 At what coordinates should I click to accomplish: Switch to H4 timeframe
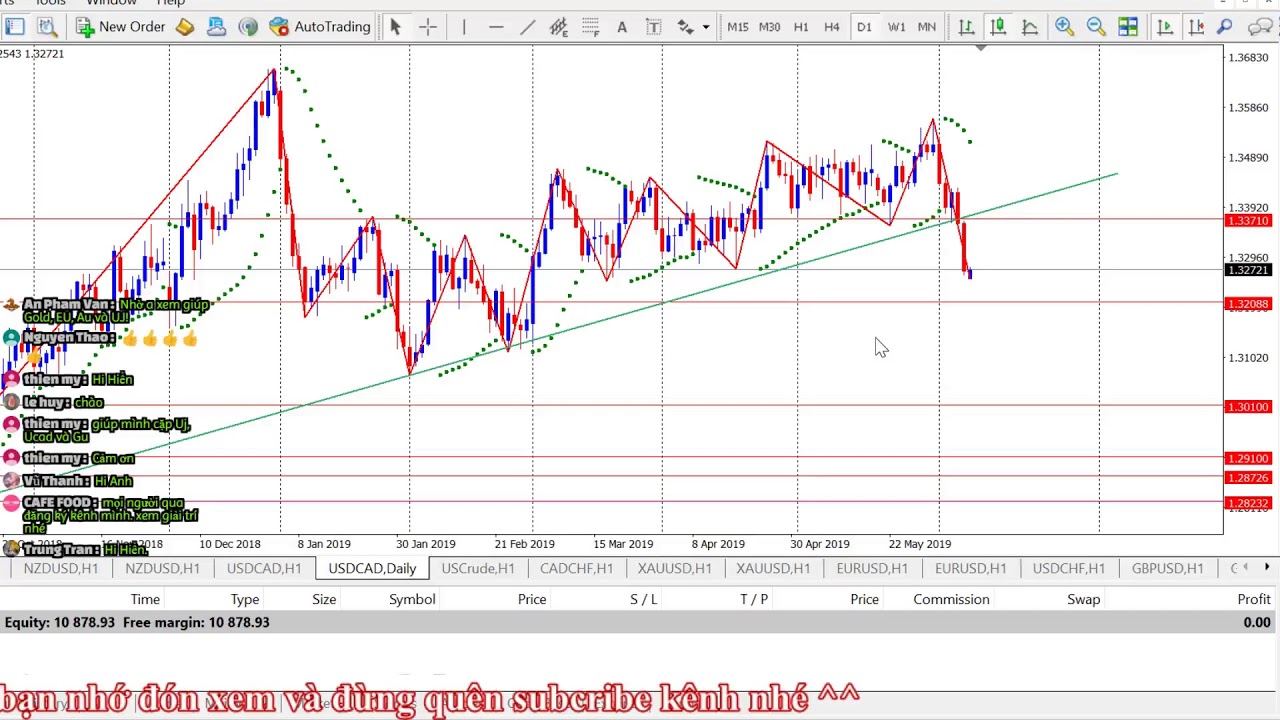coord(831,27)
